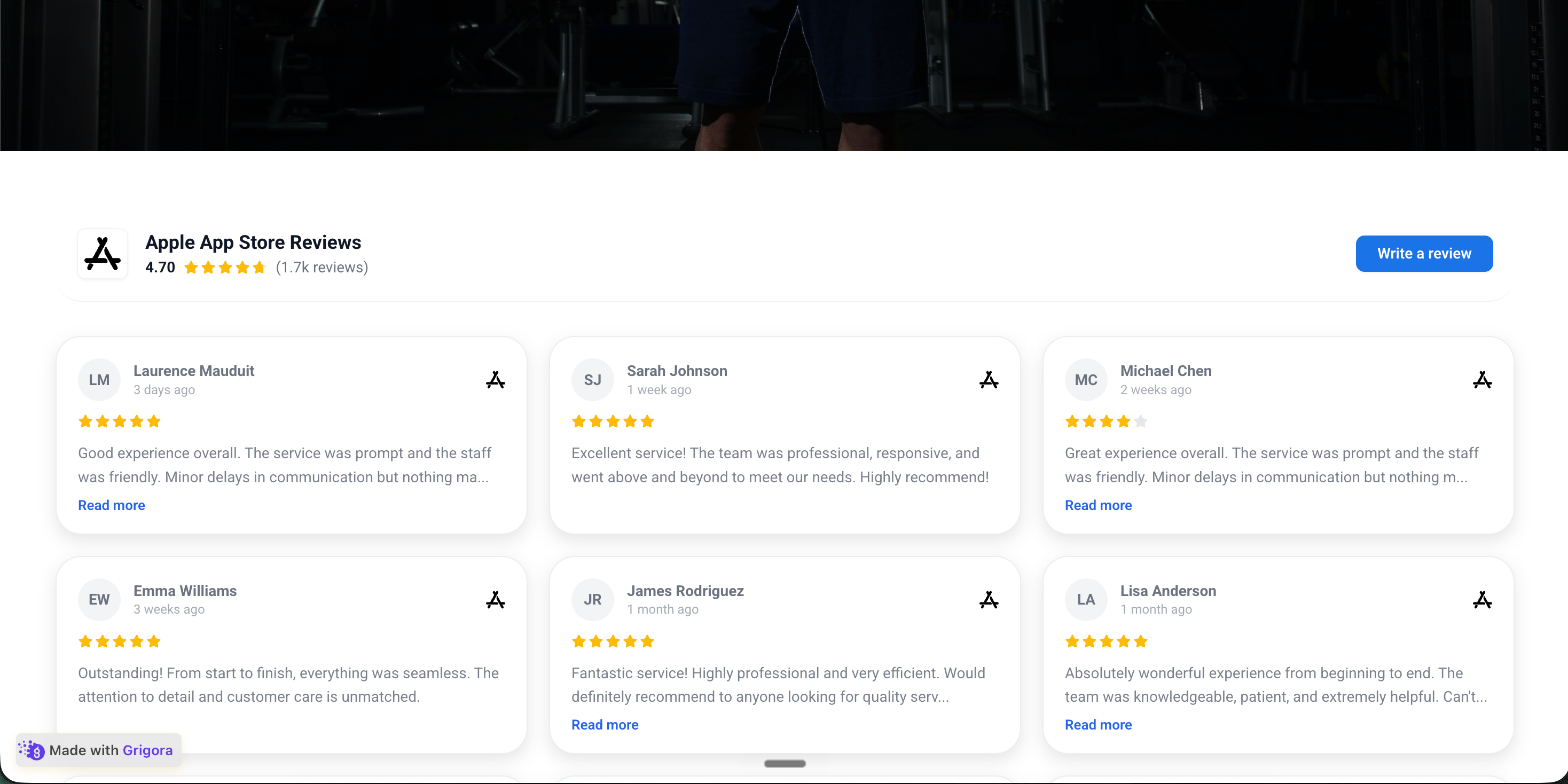
Task: Click App Store icon on Laurence Mauduit's review
Action: [x=496, y=380]
